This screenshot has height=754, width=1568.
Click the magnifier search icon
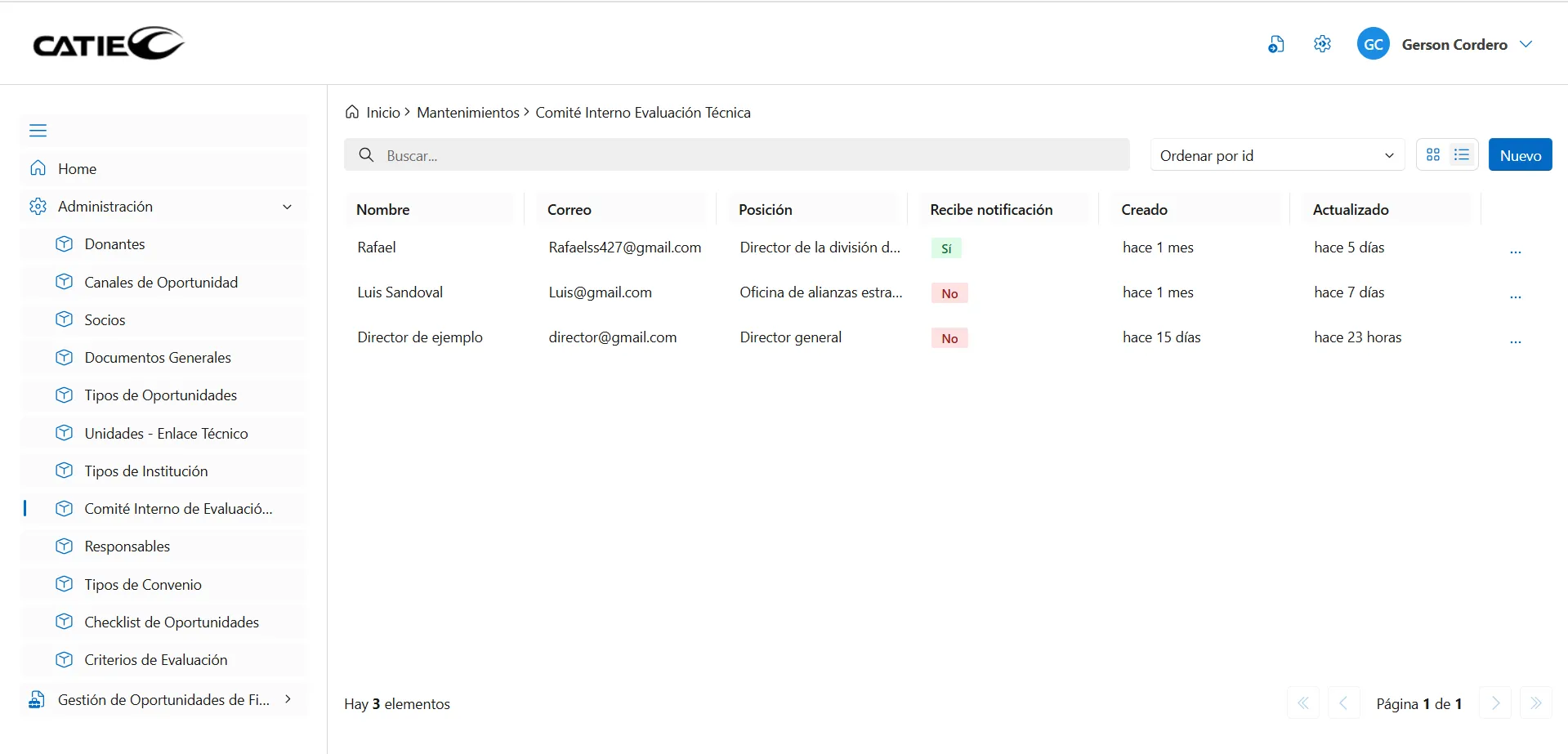[x=367, y=155]
